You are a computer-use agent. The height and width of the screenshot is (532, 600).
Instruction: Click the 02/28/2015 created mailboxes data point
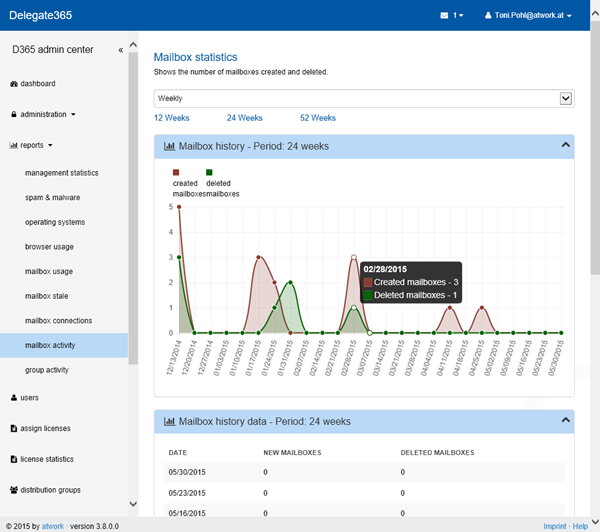tap(353, 257)
